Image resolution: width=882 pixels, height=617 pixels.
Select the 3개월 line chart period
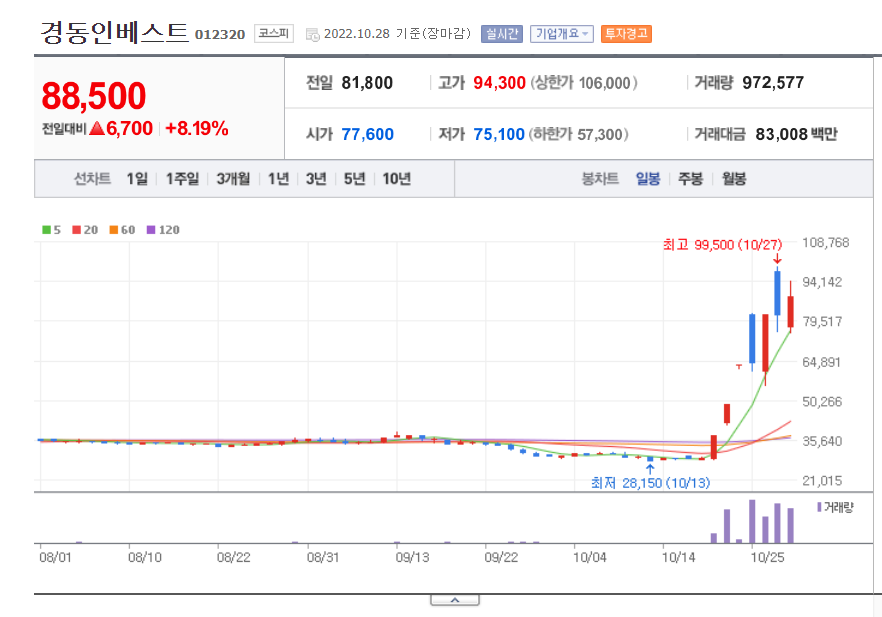pyautogui.click(x=233, y=179)
